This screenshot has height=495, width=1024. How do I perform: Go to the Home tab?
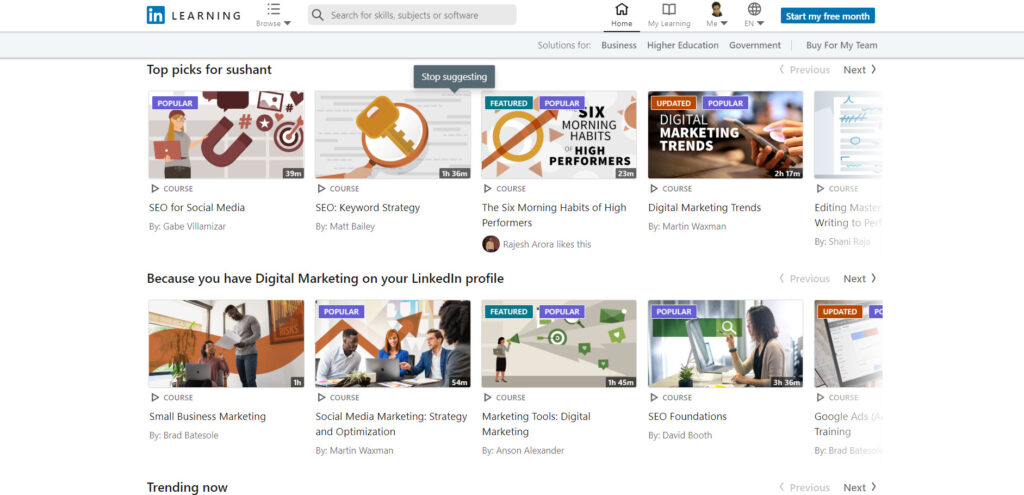click(x=622, y=15)
